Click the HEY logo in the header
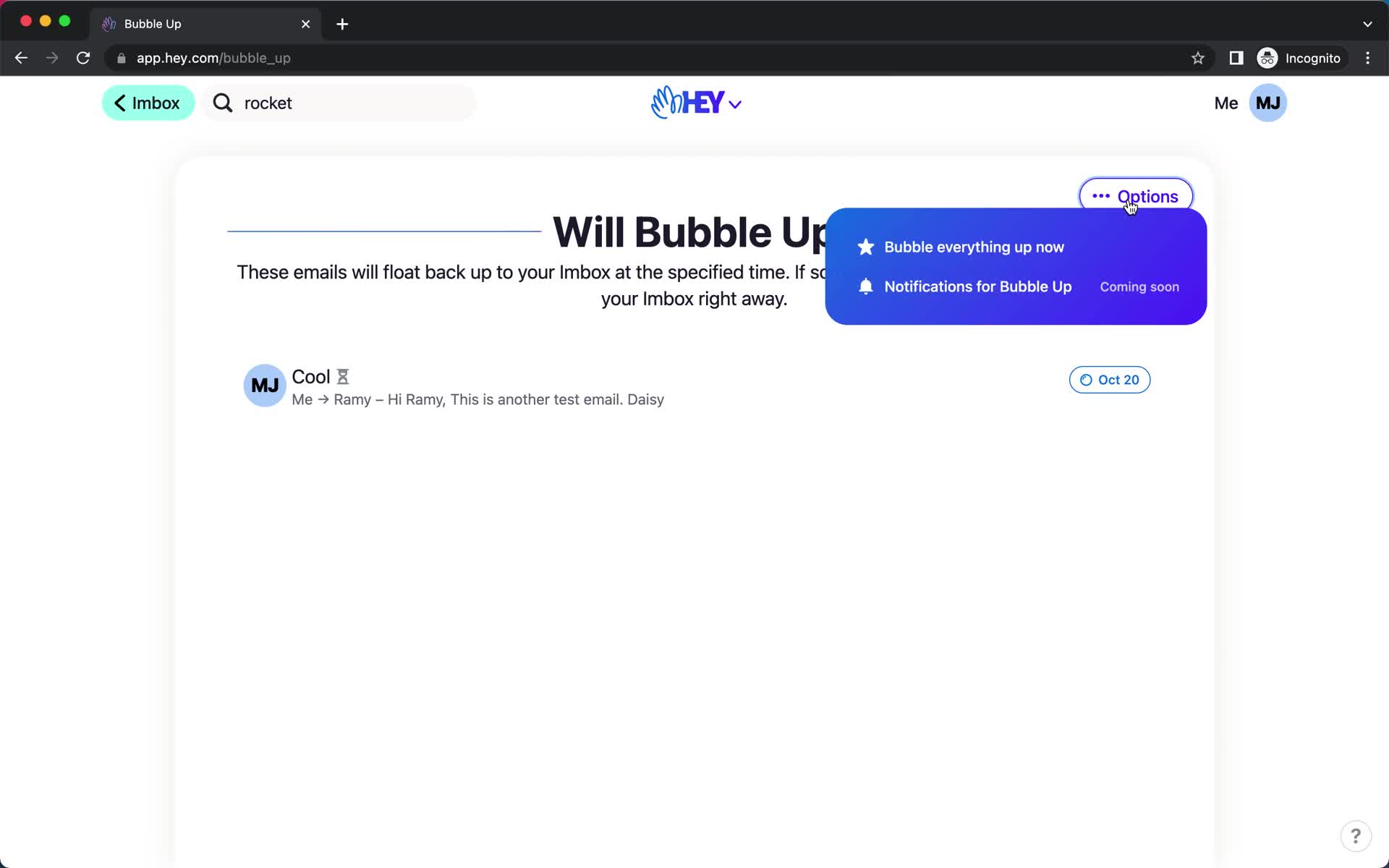 coord(694,102)
